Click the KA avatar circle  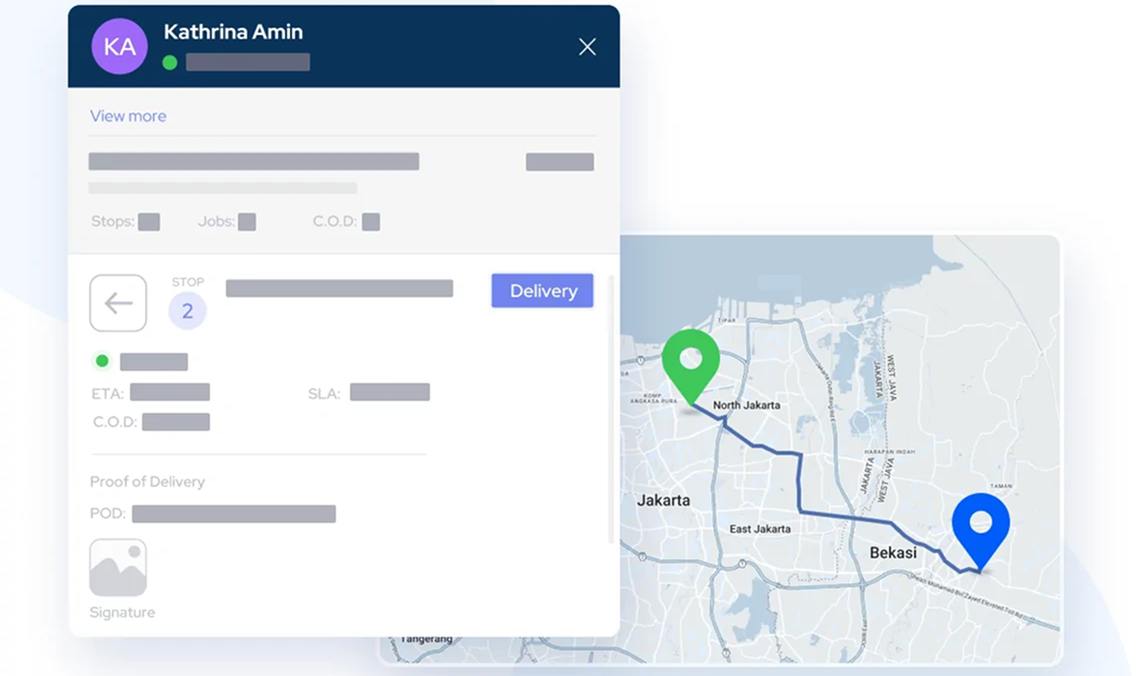point(119,47)
